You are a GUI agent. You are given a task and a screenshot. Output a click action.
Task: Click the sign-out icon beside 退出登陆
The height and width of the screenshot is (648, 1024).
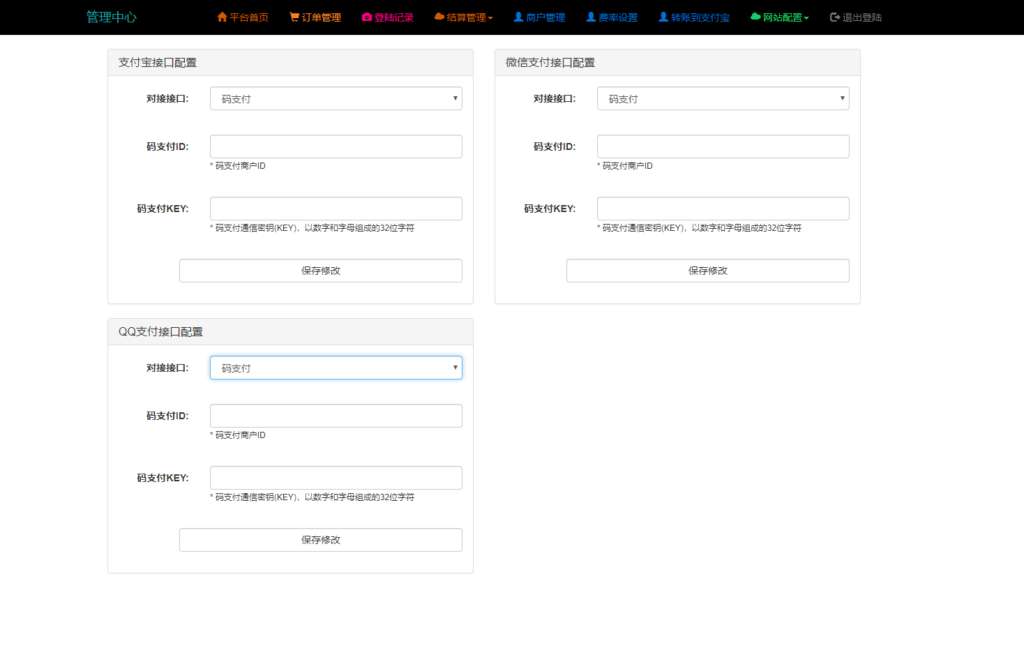point(835,17)
